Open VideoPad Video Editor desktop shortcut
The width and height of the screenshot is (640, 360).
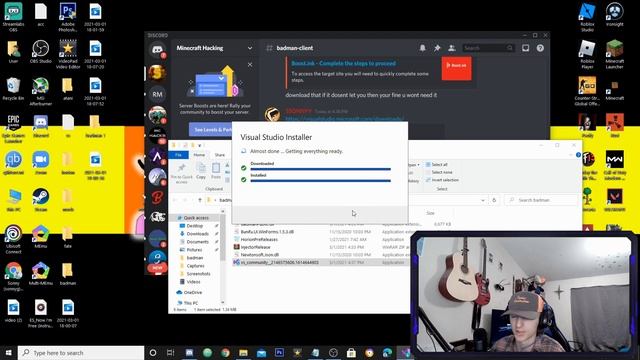[68, 53]
